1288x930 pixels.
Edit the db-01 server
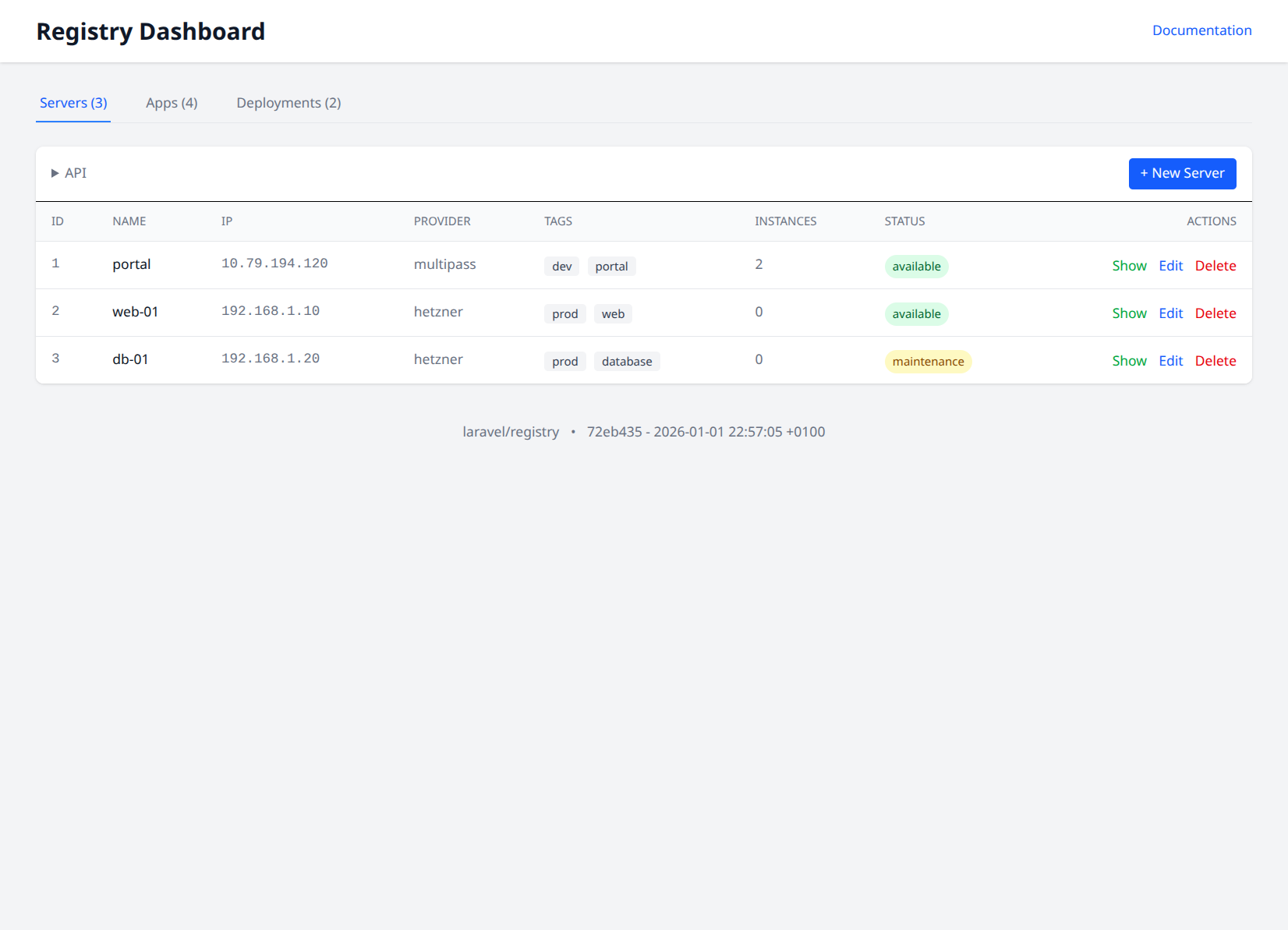[x=1170, y=361]
